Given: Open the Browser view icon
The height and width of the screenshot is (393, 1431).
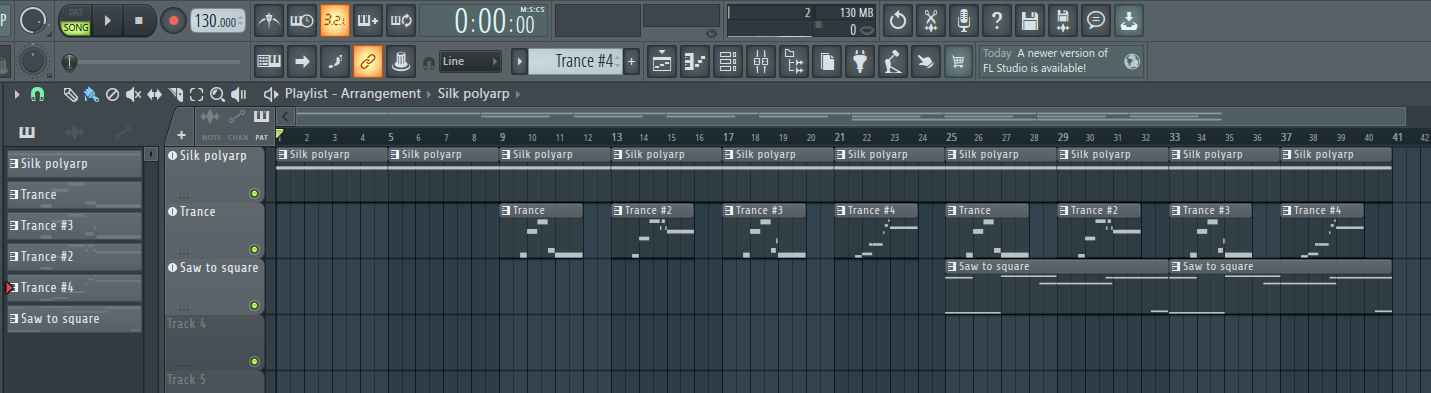Looking at the screenshot, I should (794, 62).
